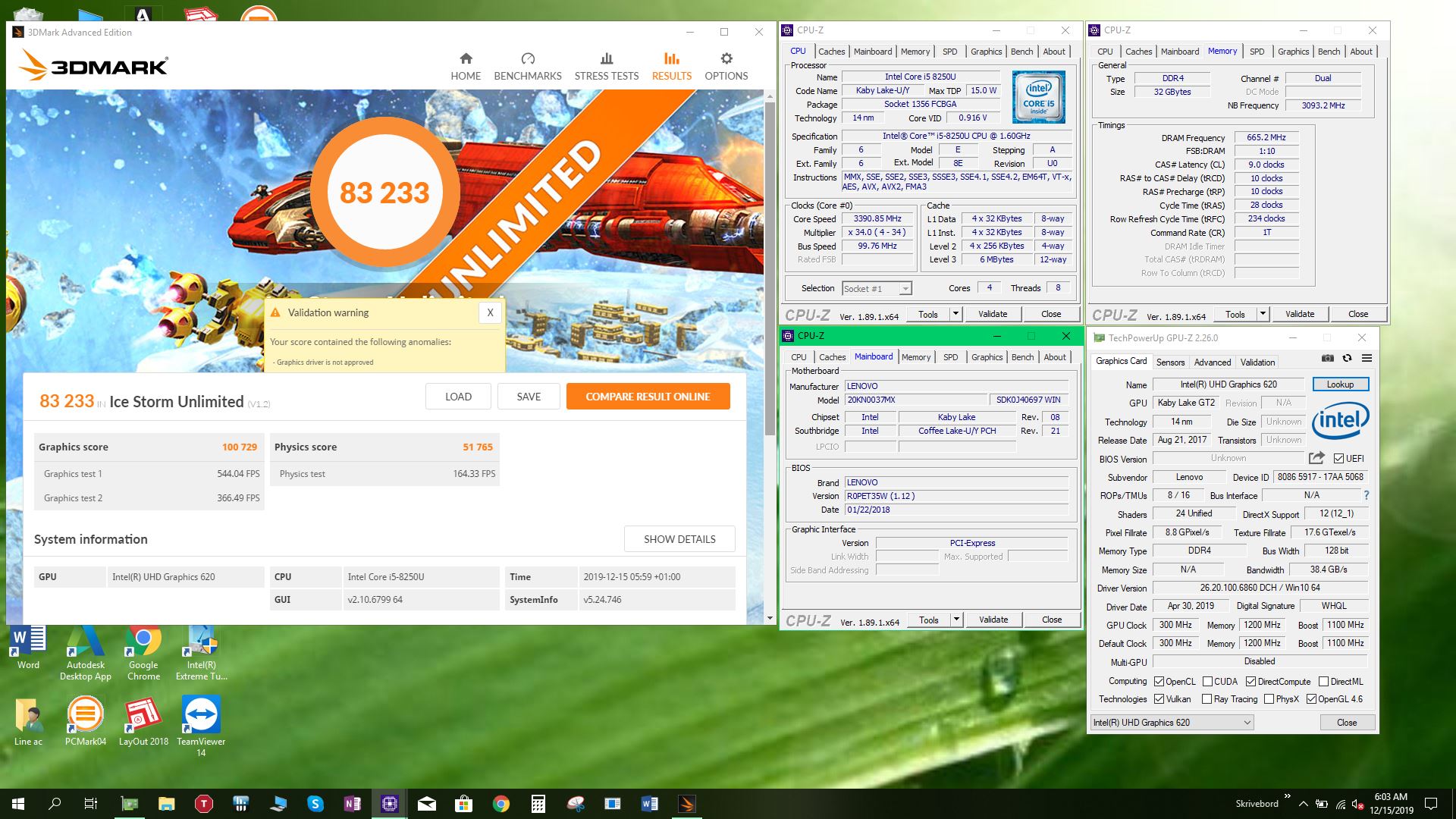Switch to Bench tab in the CPU-Z window on the Mainboard tab
The image size is (1456, 819).
click(x=1022, y=357)
